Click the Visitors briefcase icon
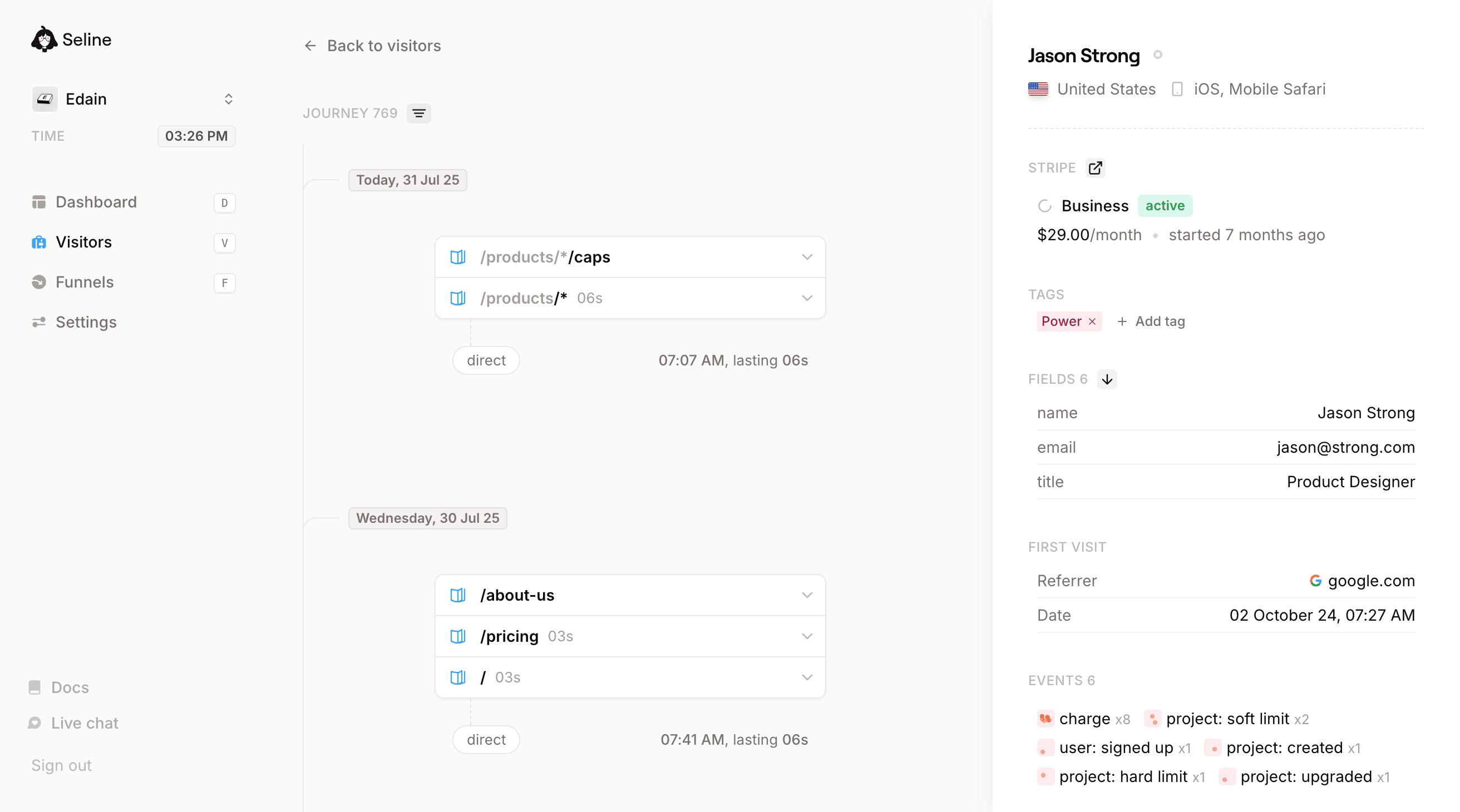 (x=38, y=242)
